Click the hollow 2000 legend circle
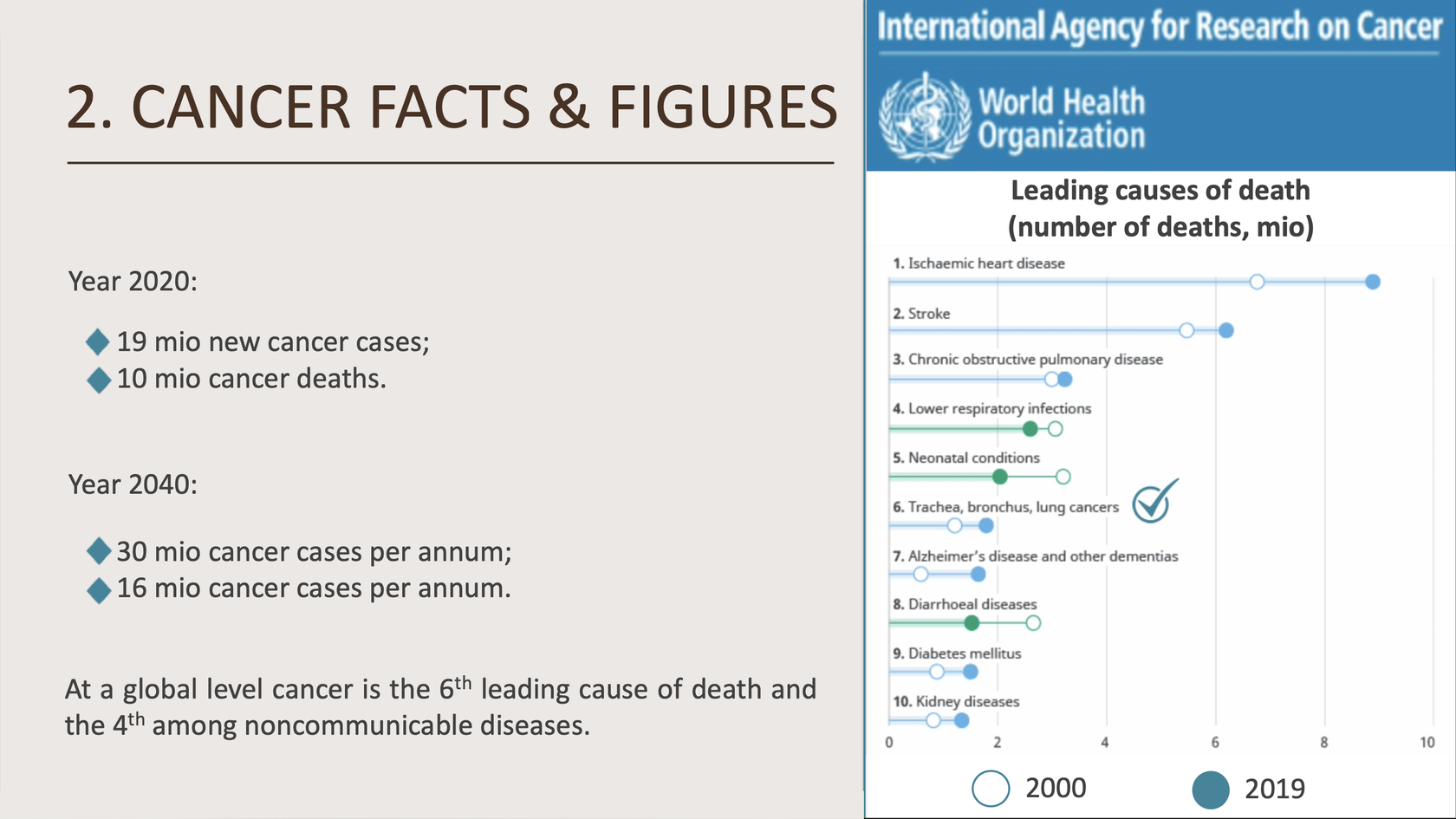Viewport: 1456px width, 819px height. tap(991, 789)
